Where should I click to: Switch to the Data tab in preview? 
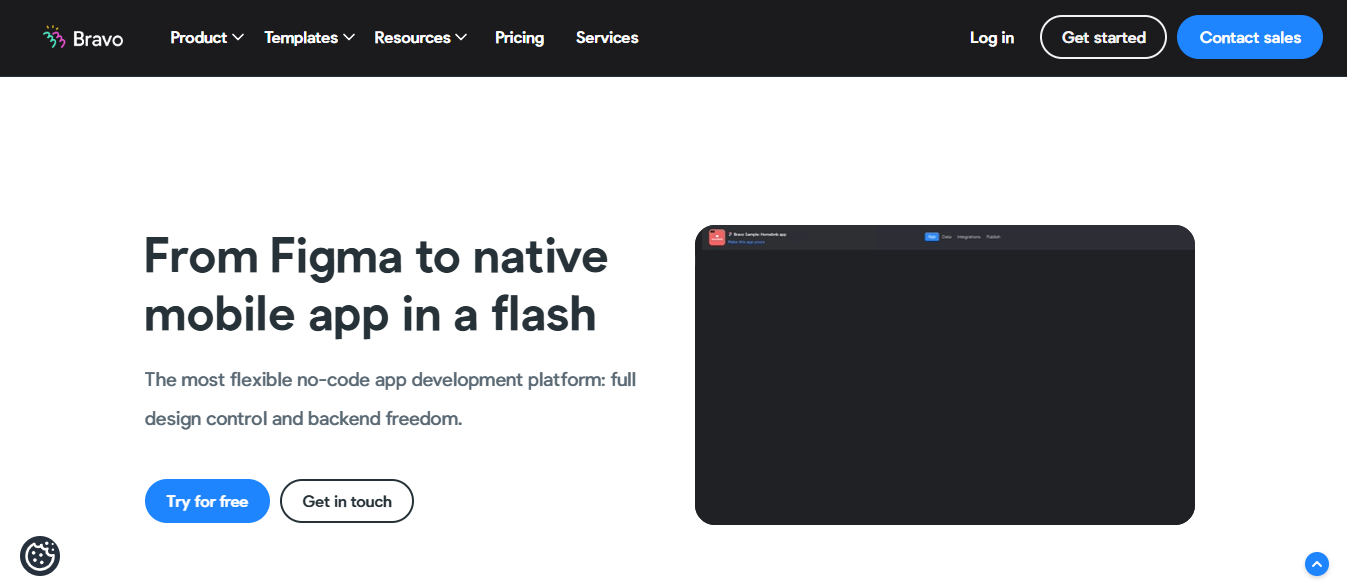947,237
